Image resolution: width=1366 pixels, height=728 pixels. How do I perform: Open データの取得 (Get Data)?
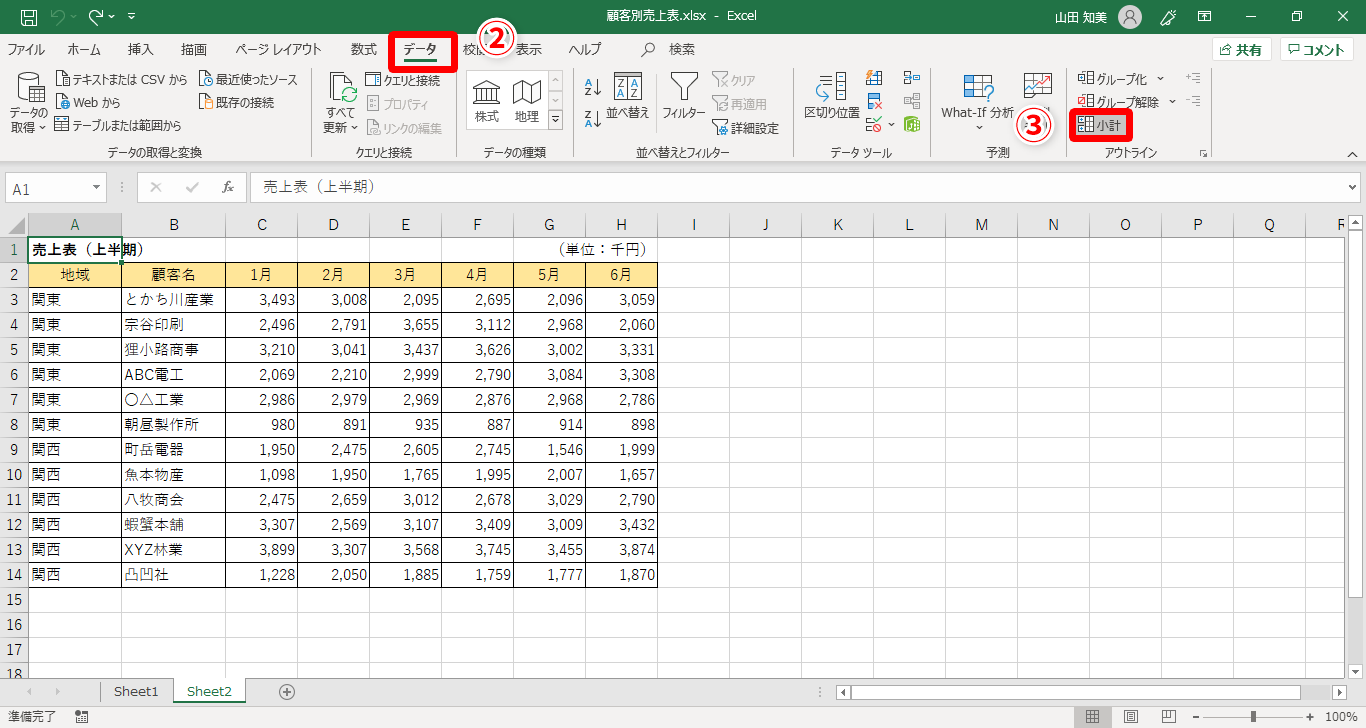[28, 104]
